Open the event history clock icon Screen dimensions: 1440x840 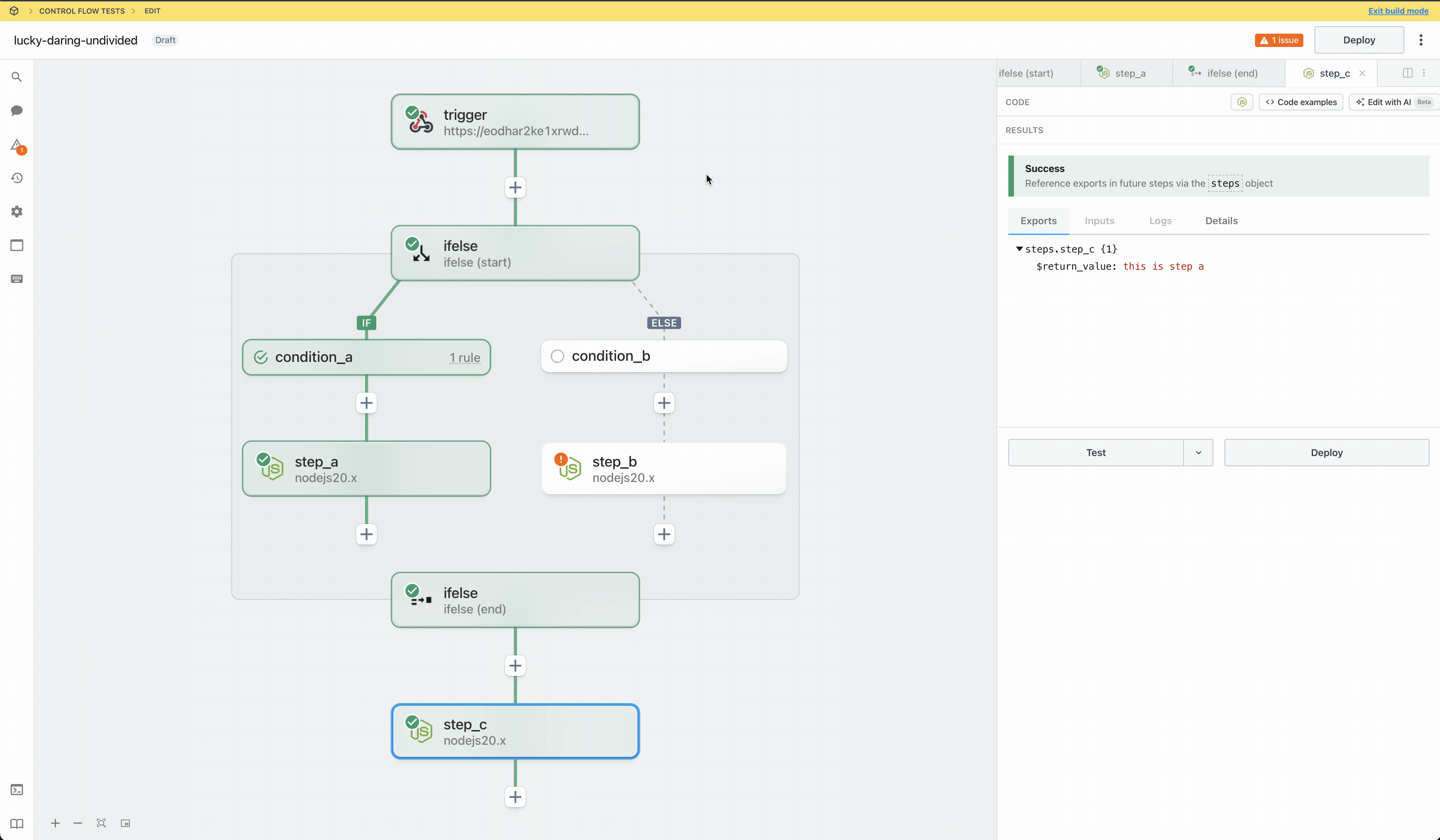(x=16, y=178)
